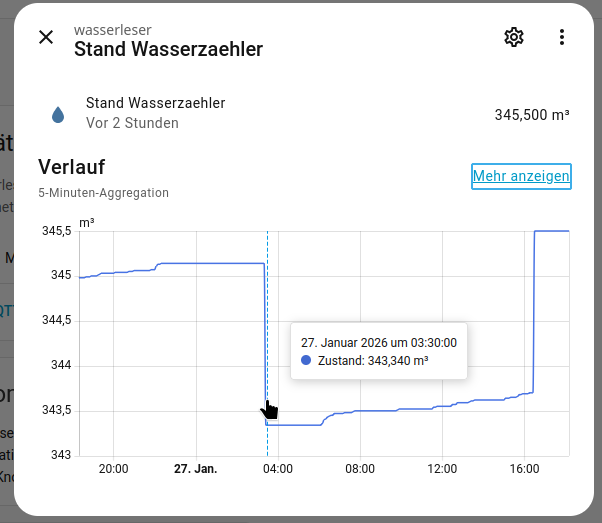Open the three-dot overflow menu

(562, 38)
